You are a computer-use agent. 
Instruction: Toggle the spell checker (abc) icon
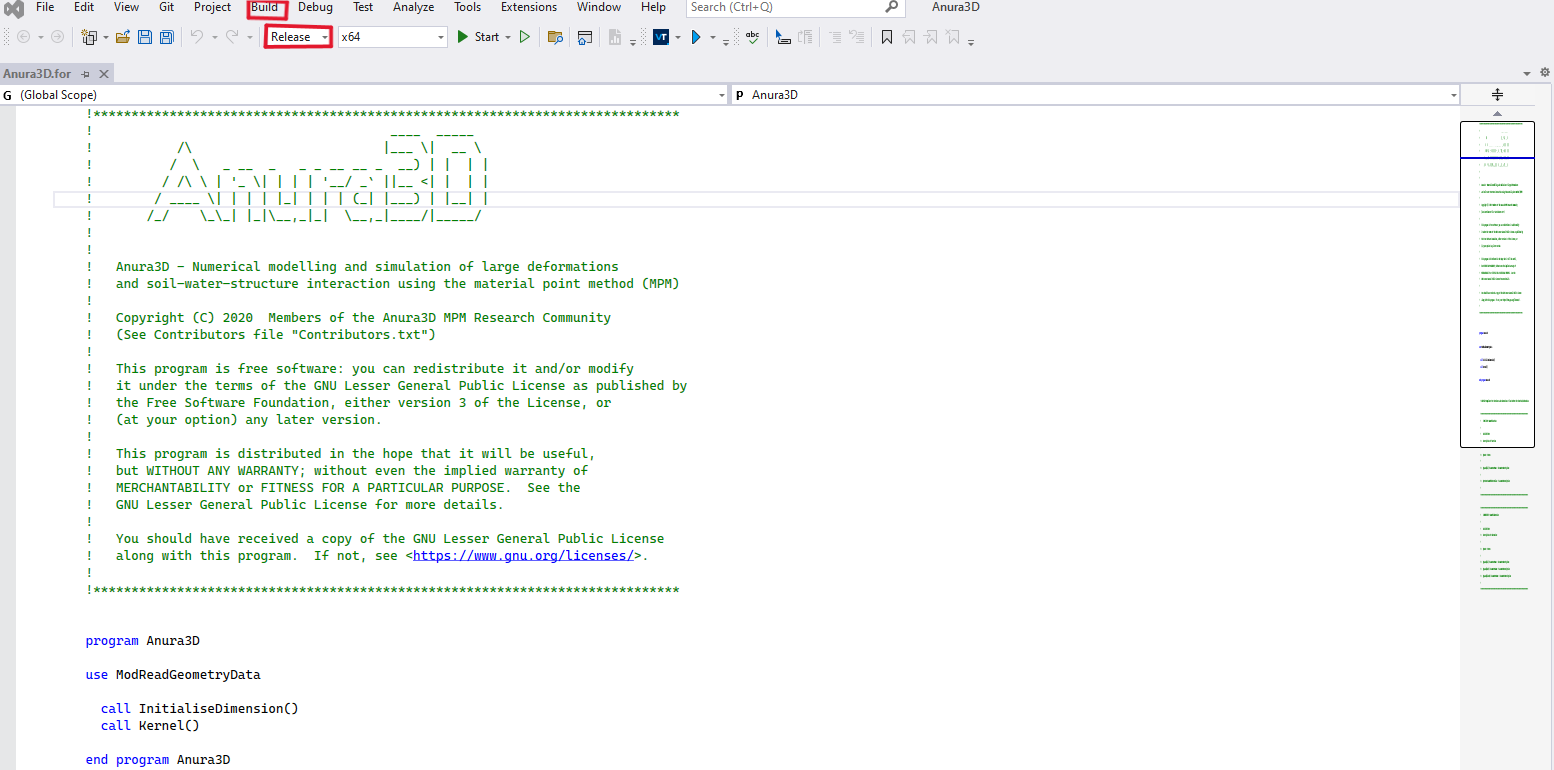752,36
